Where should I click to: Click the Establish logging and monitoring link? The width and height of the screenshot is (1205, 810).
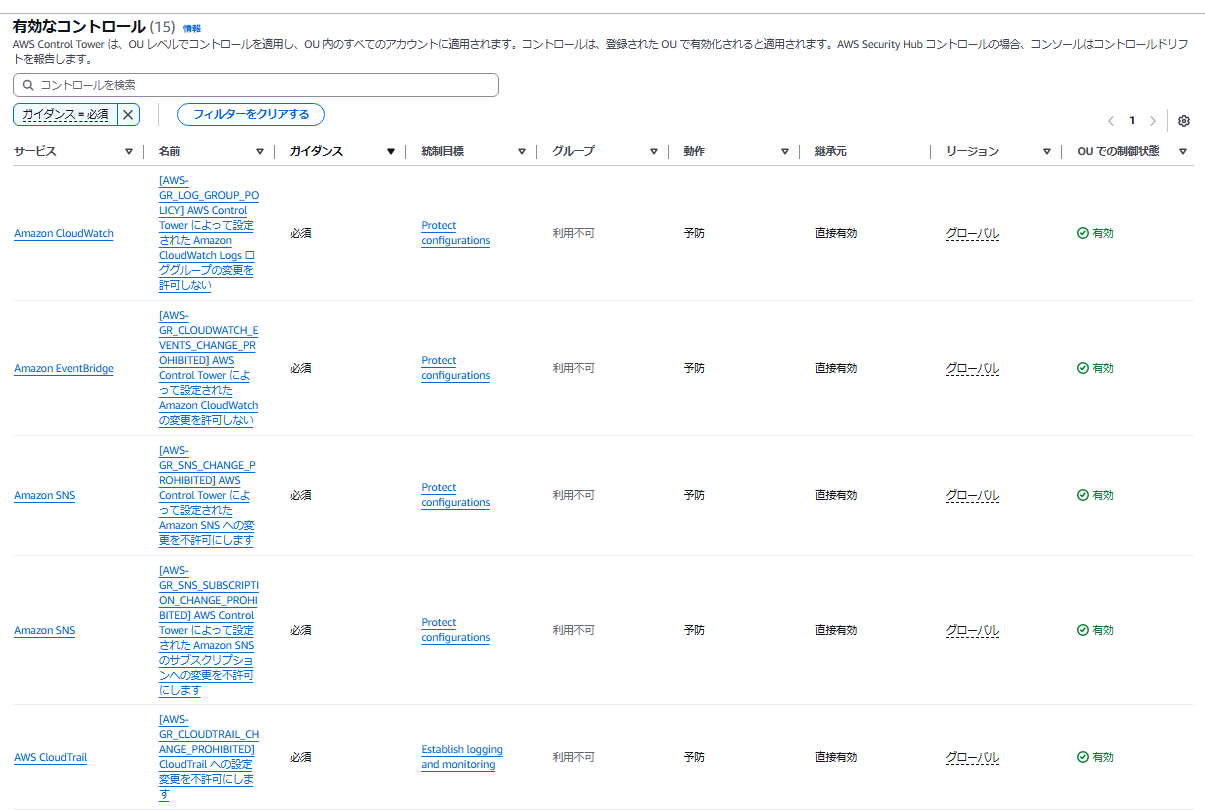click(462, 757)
